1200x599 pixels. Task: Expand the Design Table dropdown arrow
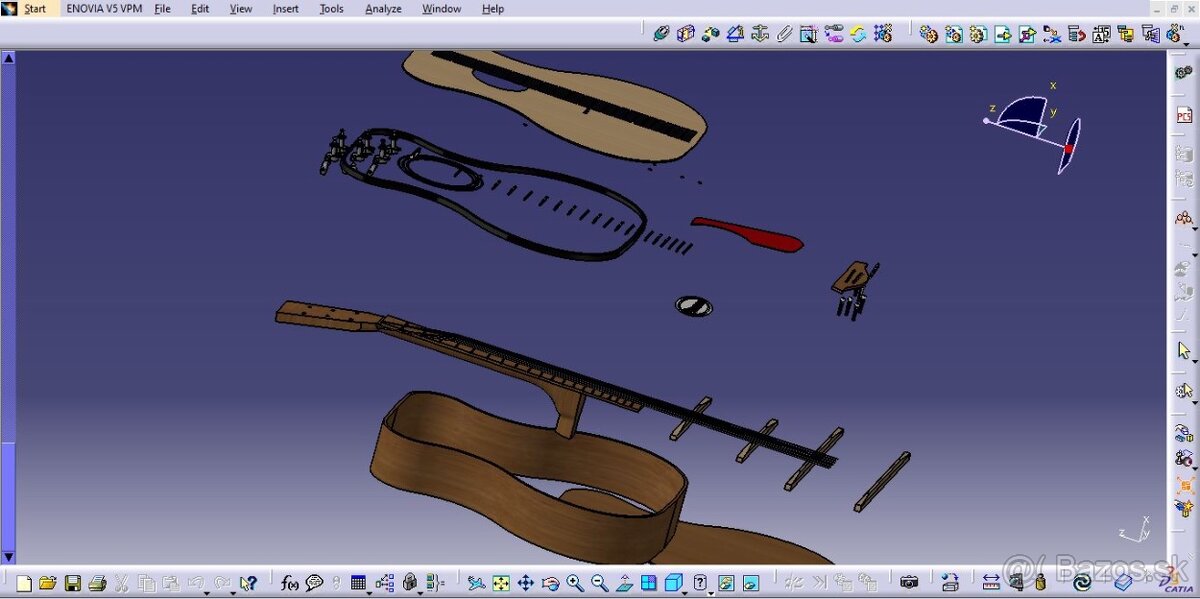[371, 591]
